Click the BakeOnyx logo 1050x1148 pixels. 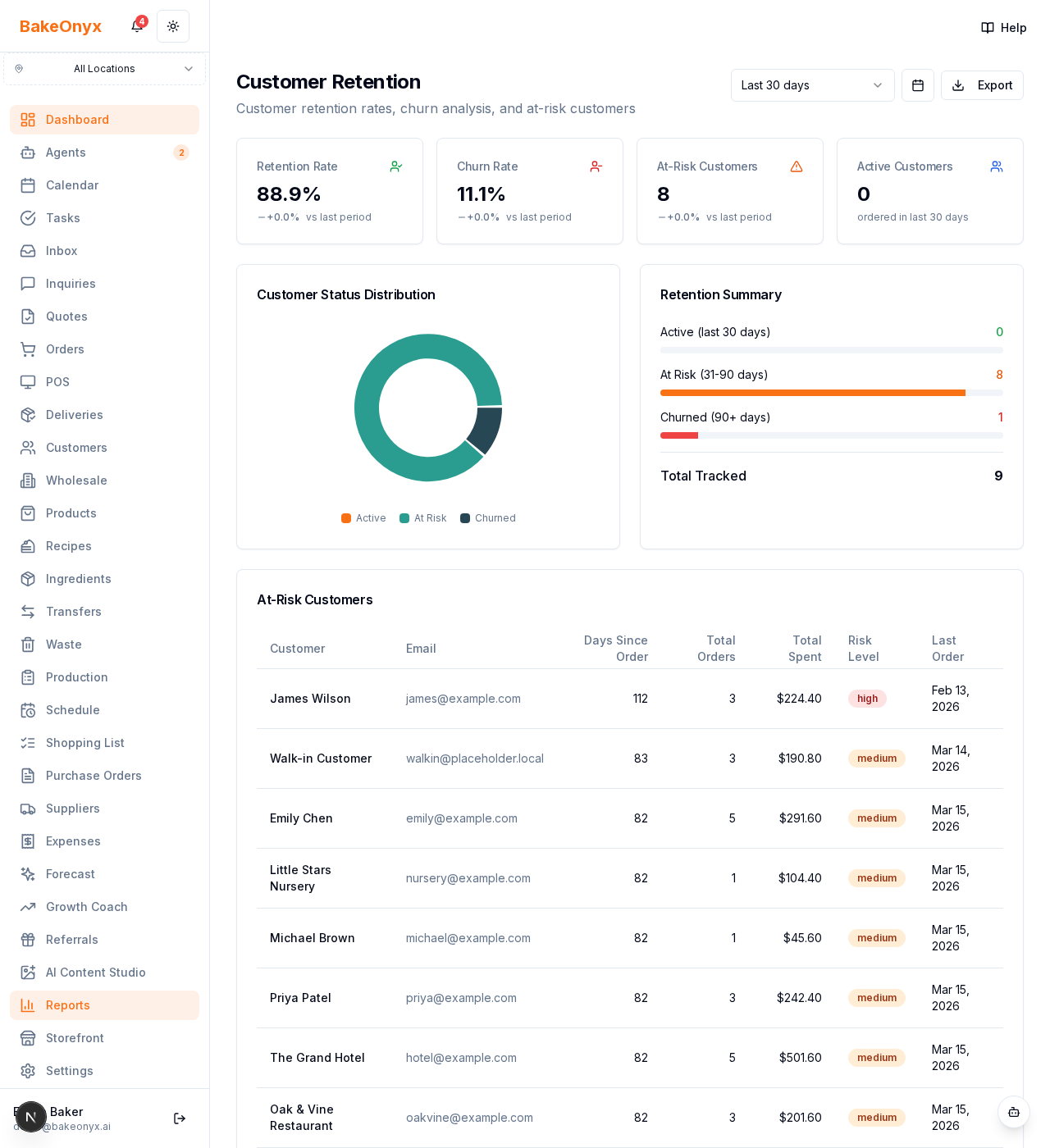[61, 26]
